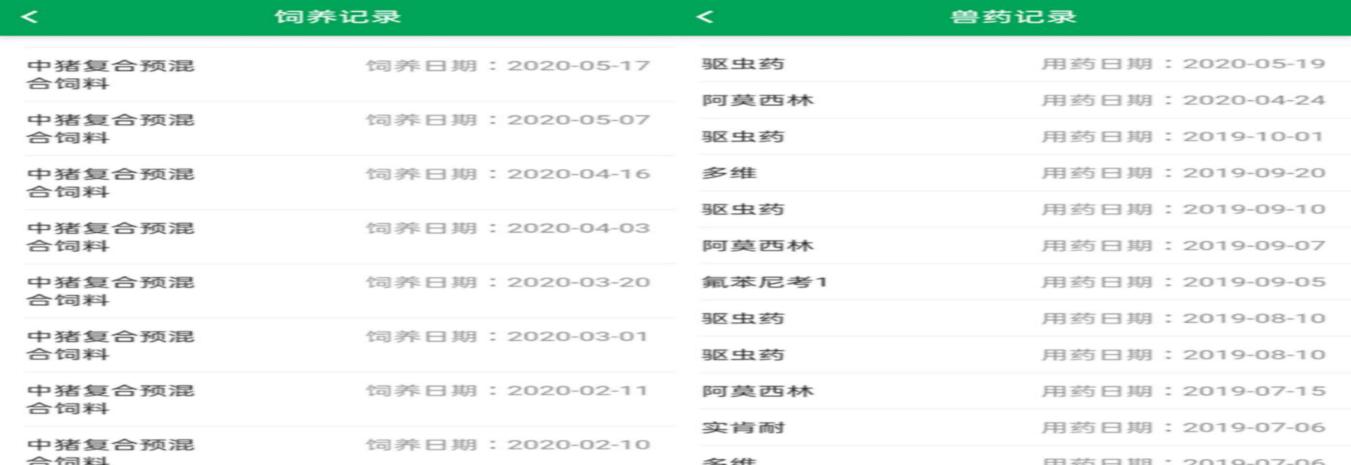Open feeding record dated 2020-04-16
Viewport: 1351px width, 465px height.
[x=337, y=183]
